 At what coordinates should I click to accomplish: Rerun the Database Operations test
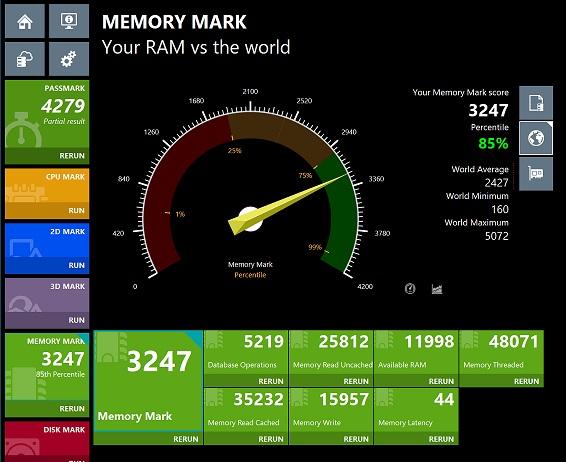point(271,381)
